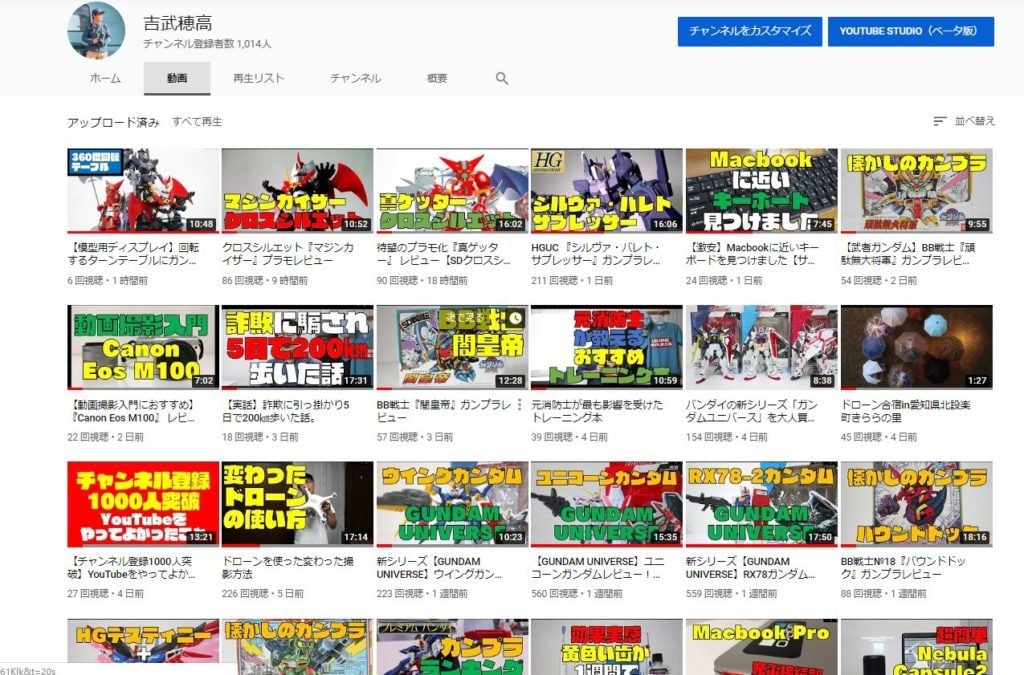Screen dimensions: 1024x675
Task: Click すべて再生 play all link
Action: tap(197, 121)
